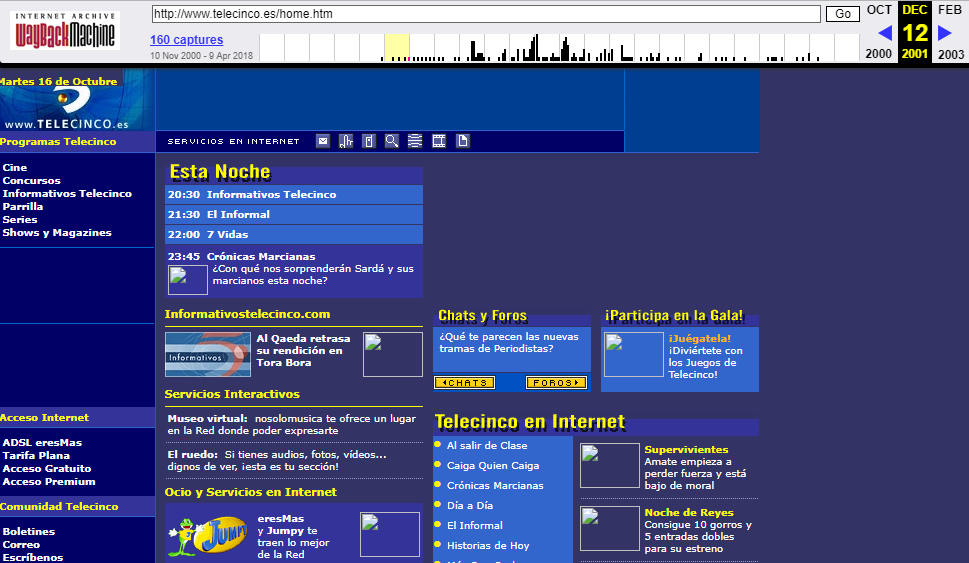Open Acceso Gratuito link
The width and height of the screenshot is (969, 563).
[47, 468]
